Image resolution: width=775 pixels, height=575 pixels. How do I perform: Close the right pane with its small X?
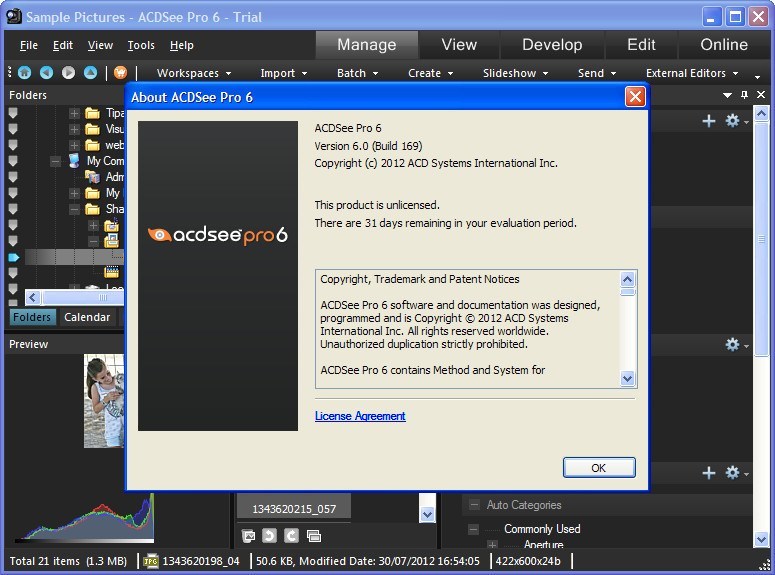(761, 94)
